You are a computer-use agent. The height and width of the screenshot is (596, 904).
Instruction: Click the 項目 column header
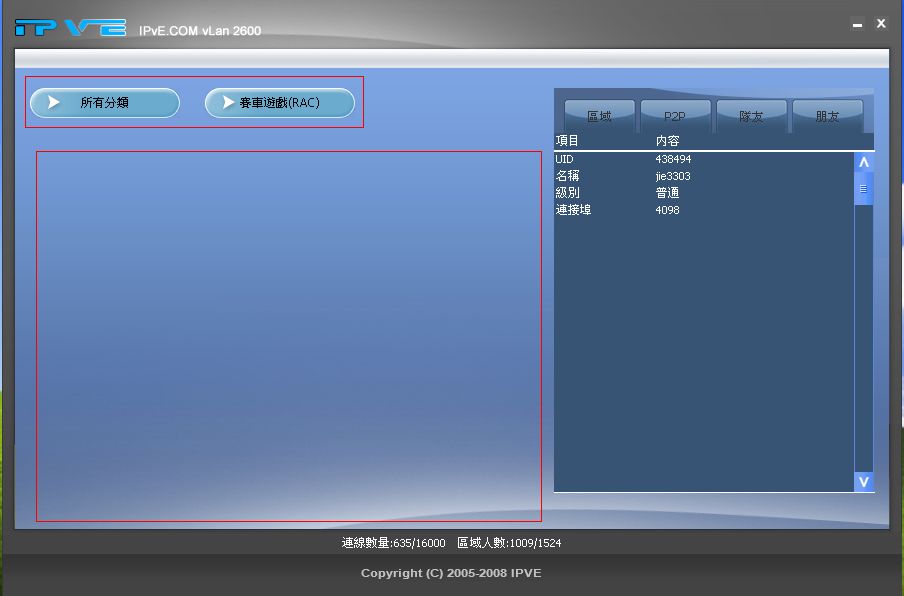point(567,141)
